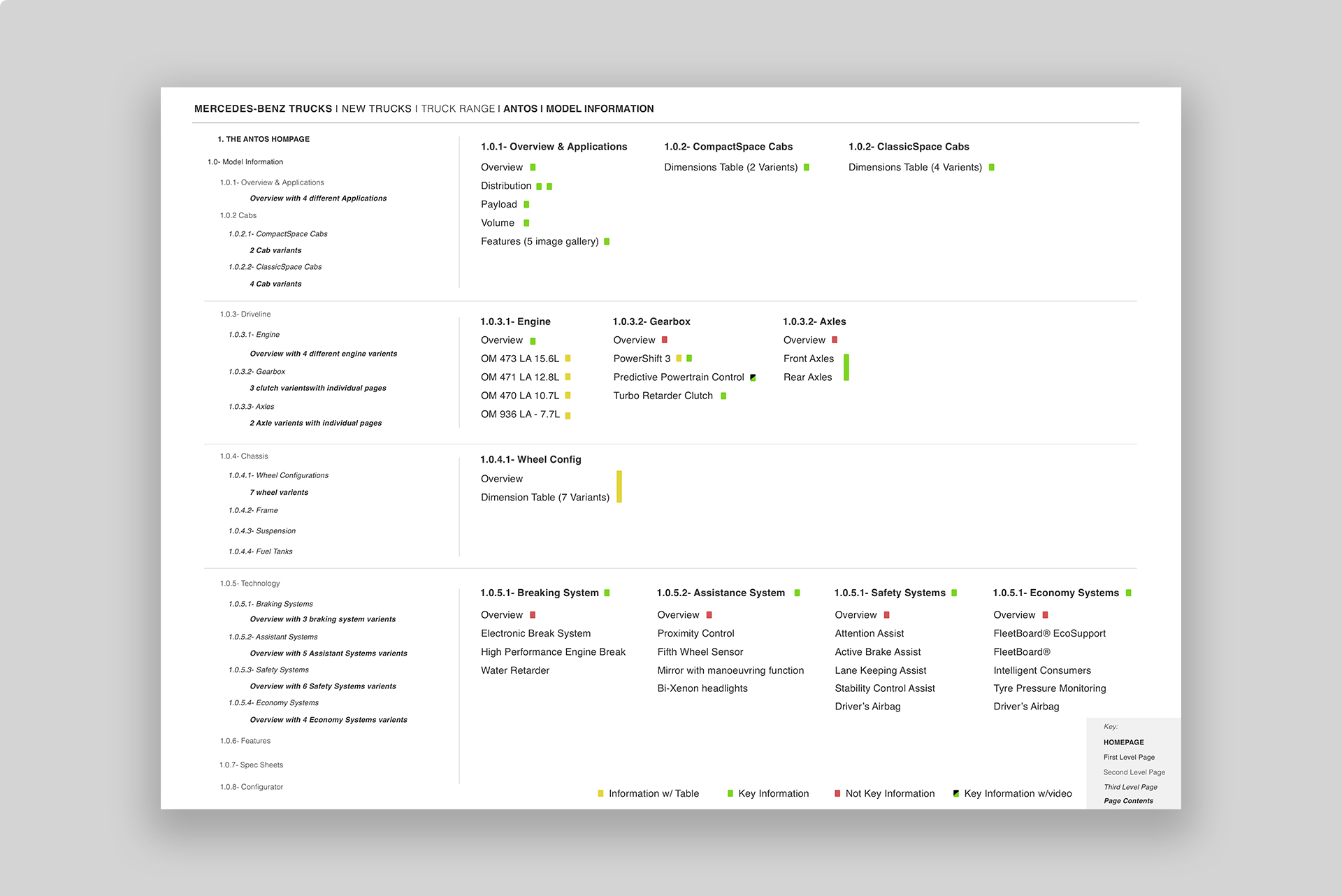This screenshot has width=1342, height=896.
Task: Click green Key Information legend swatch
Action: click(x=730, y=793)
